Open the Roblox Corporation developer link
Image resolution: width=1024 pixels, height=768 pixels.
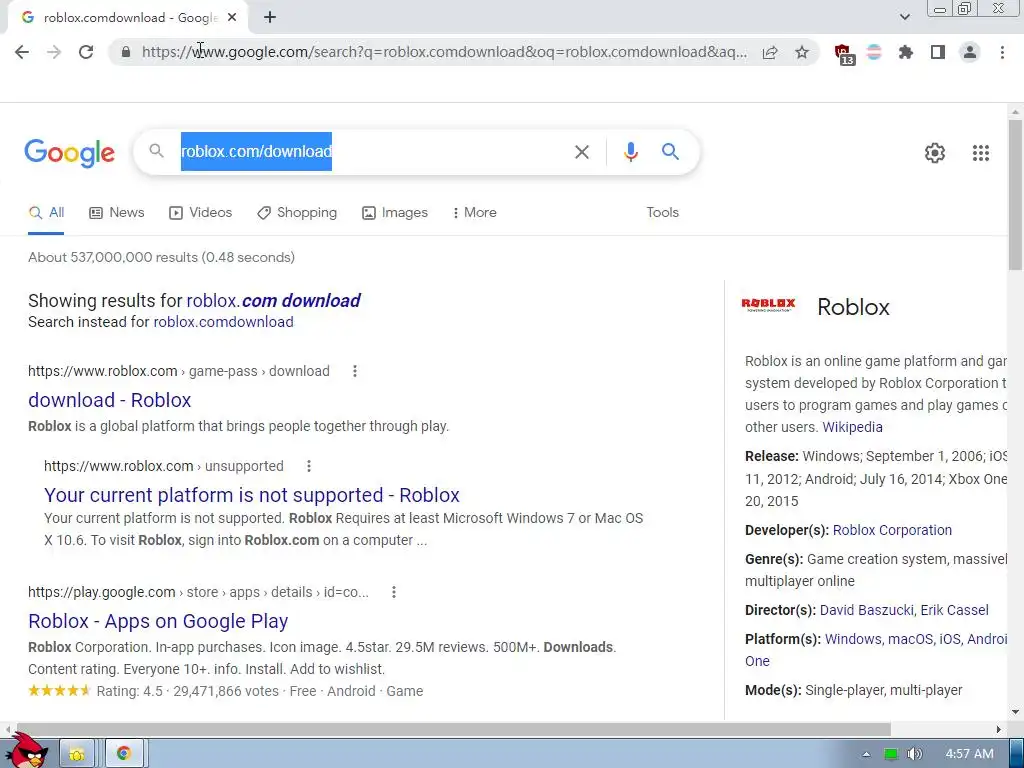(x=892, y=530)
